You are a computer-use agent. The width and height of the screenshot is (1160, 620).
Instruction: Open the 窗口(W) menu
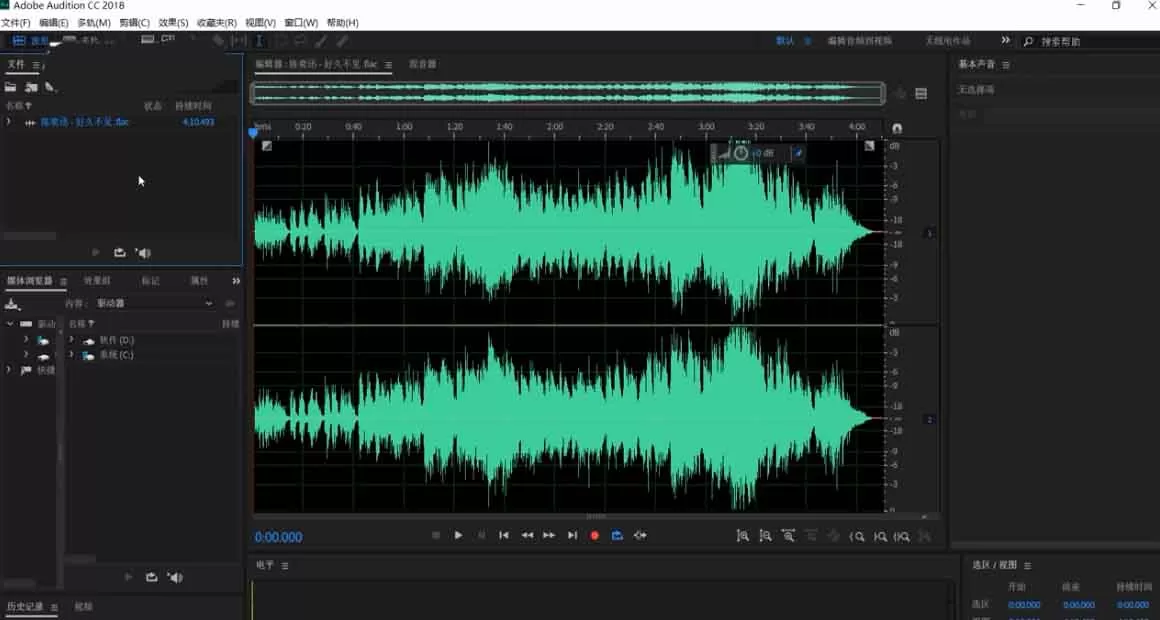(x=301, y=23)
